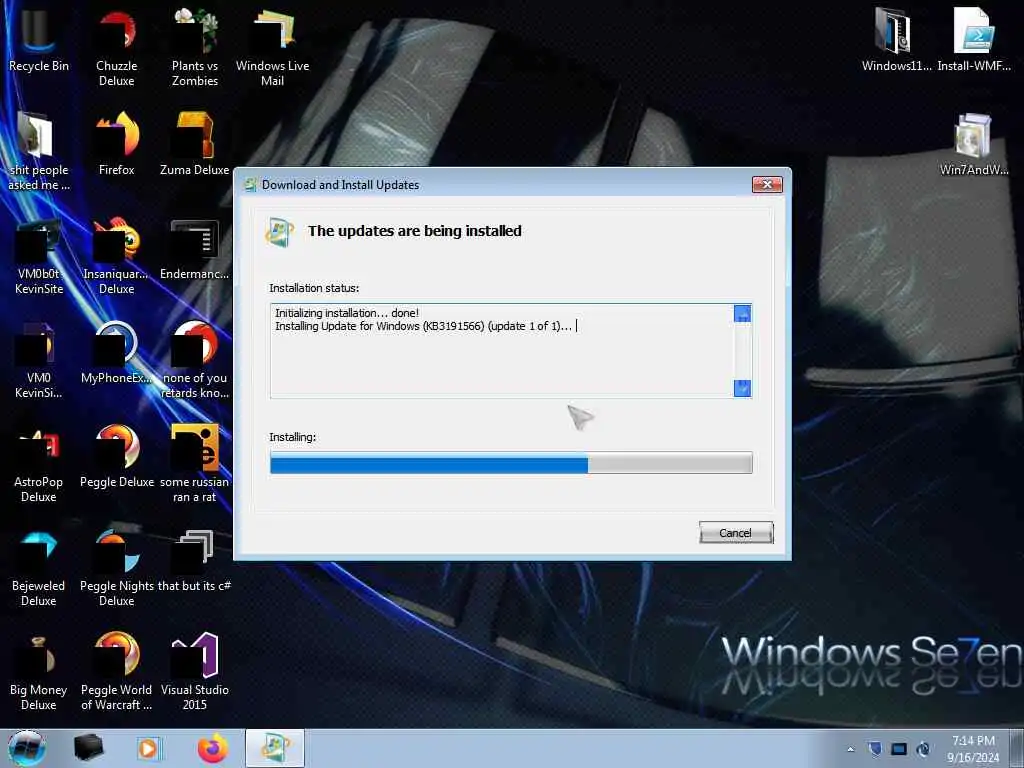Open Big Money Deluxe desktop icon
The height and width of the screenshot is (768, 1024).
pos(39,671)
